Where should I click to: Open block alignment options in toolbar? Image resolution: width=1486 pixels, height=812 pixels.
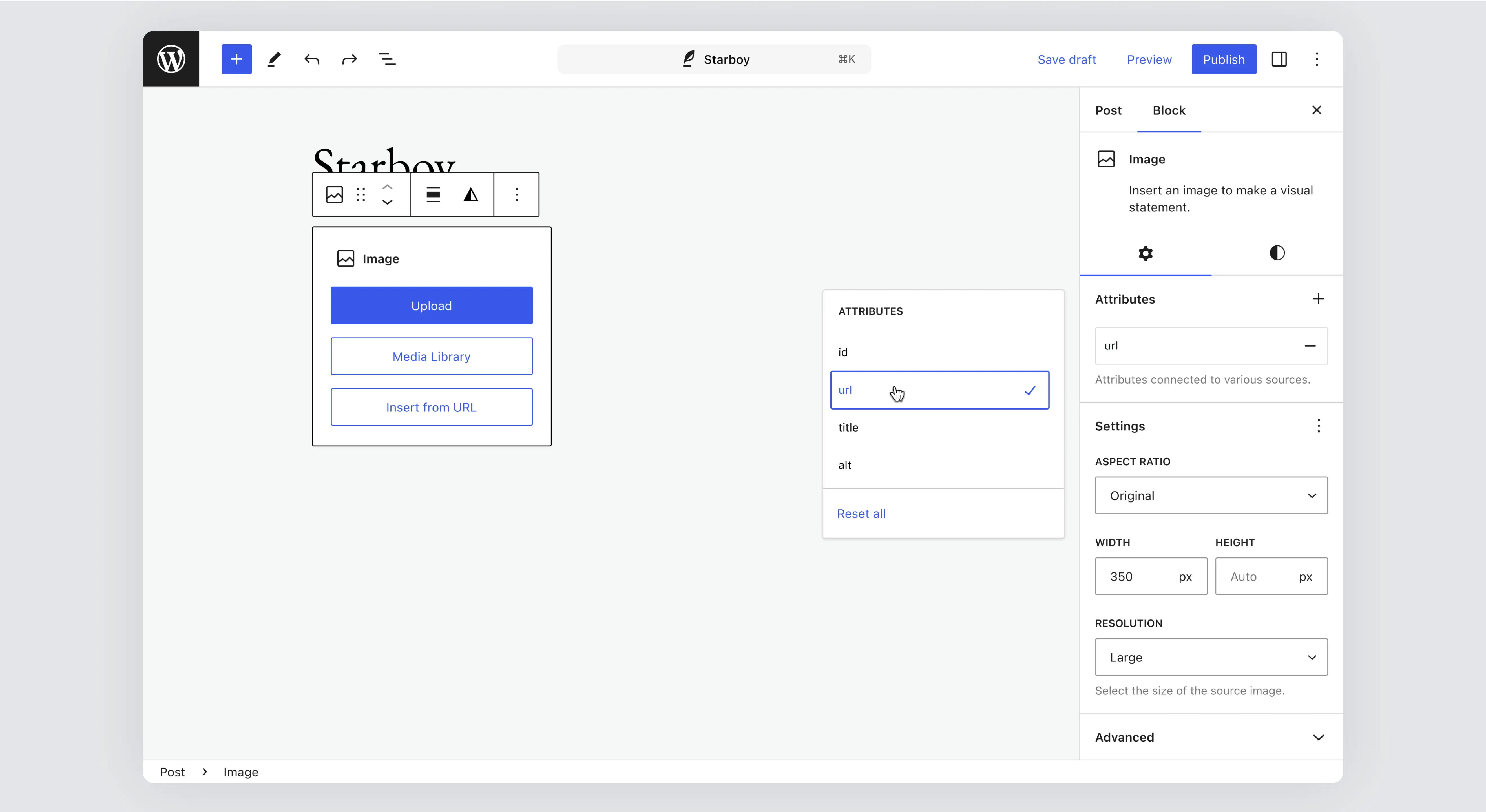pyautogui.click(x=433, y=195)
